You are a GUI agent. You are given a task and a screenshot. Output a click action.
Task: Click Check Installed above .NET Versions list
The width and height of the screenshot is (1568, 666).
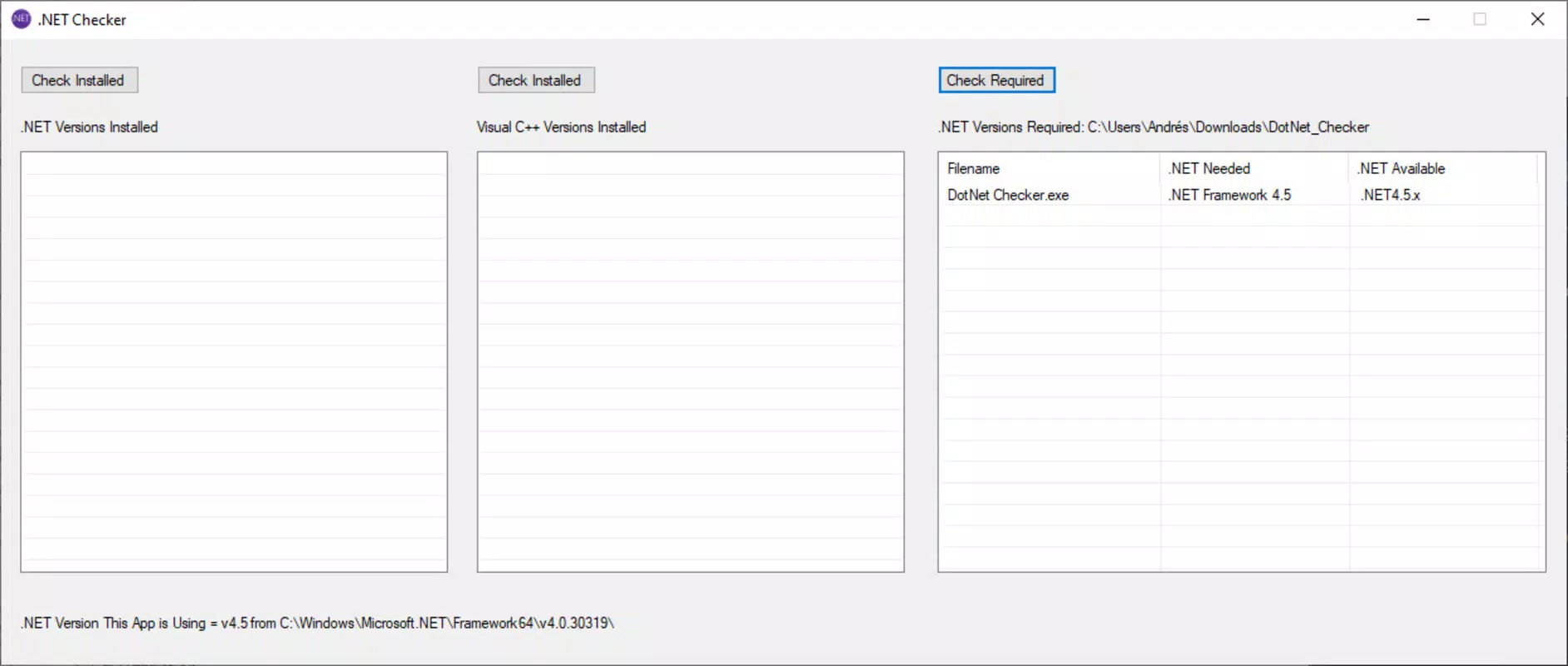pyautogui.click(x=79, y=80)
